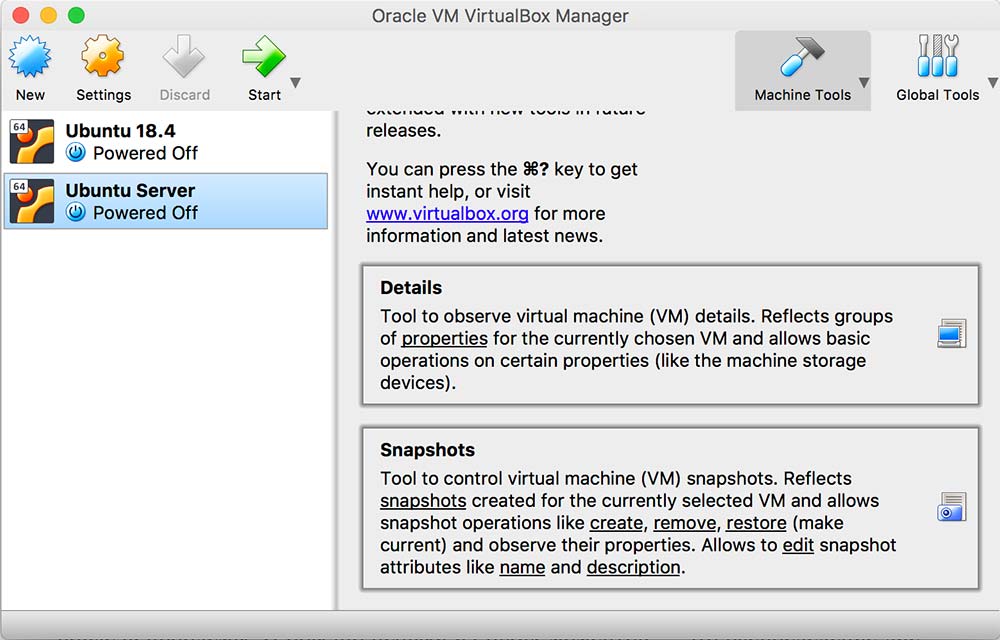Click the create link in Snapshots description
Image resolution: width=1000 pixels, height=640 pixels.
616,523
